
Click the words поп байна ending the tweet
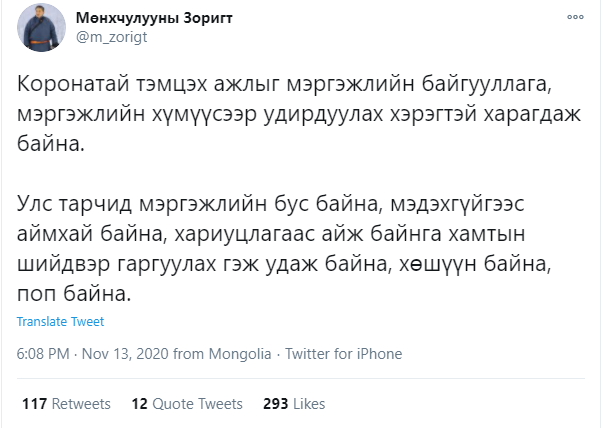[75, 295]
